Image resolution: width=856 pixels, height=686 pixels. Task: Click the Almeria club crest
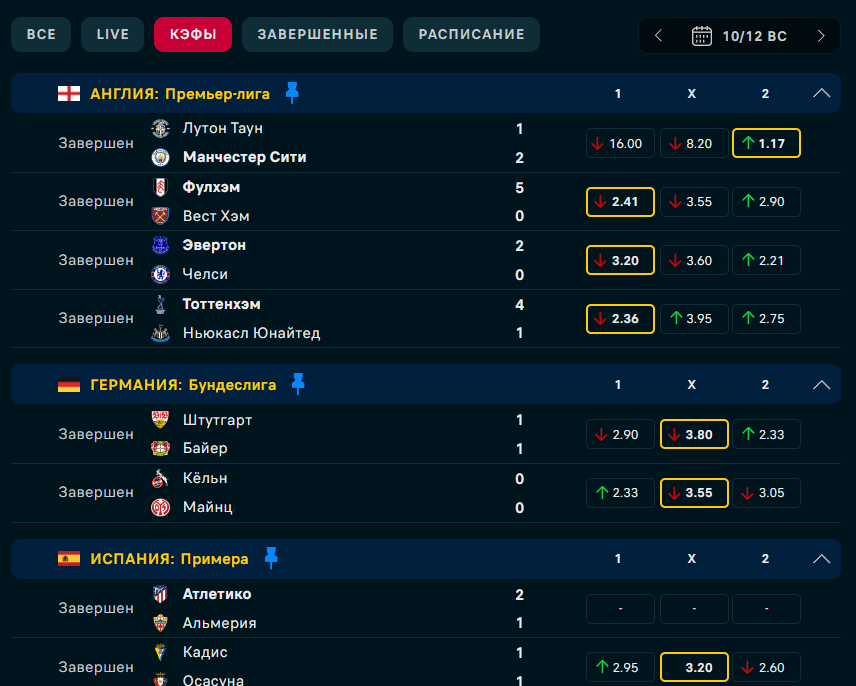(x=160, y=623)
